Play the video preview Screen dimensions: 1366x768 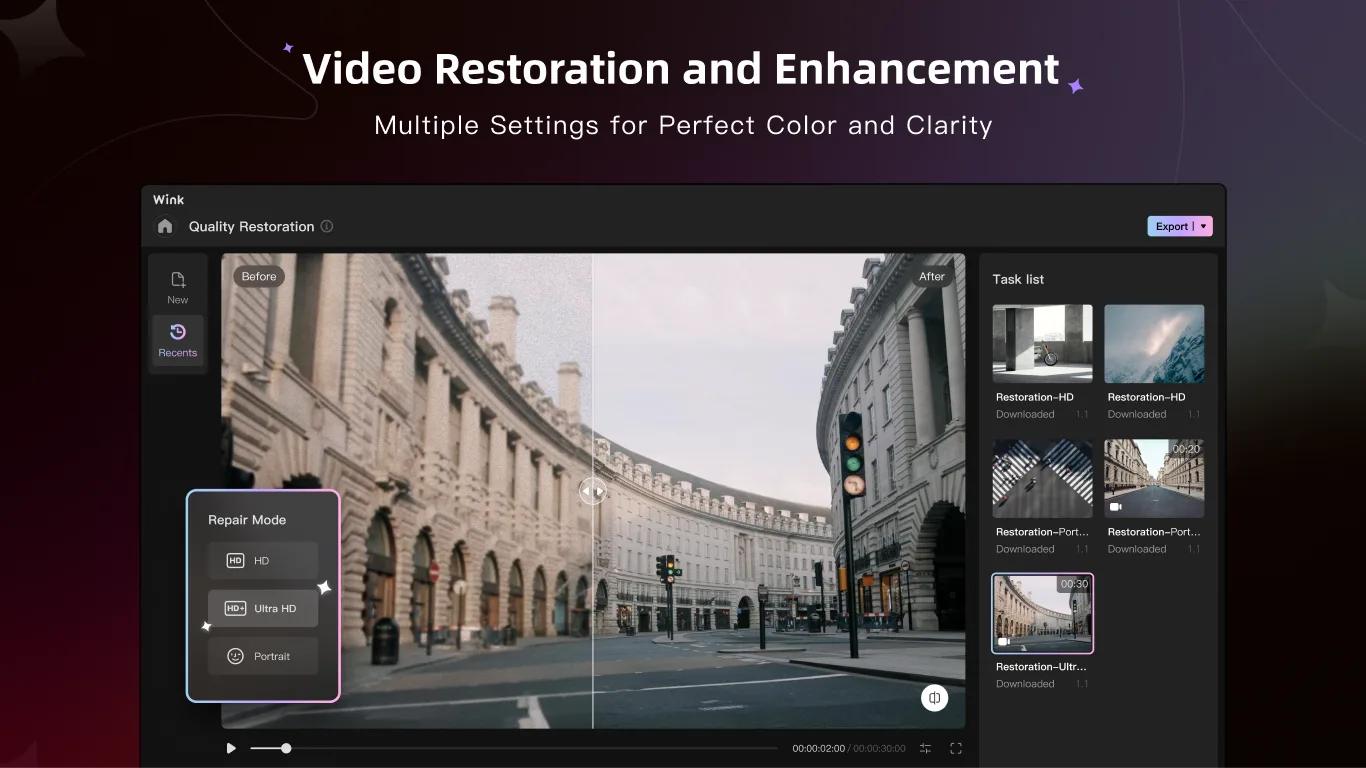[x=231, y=748]
